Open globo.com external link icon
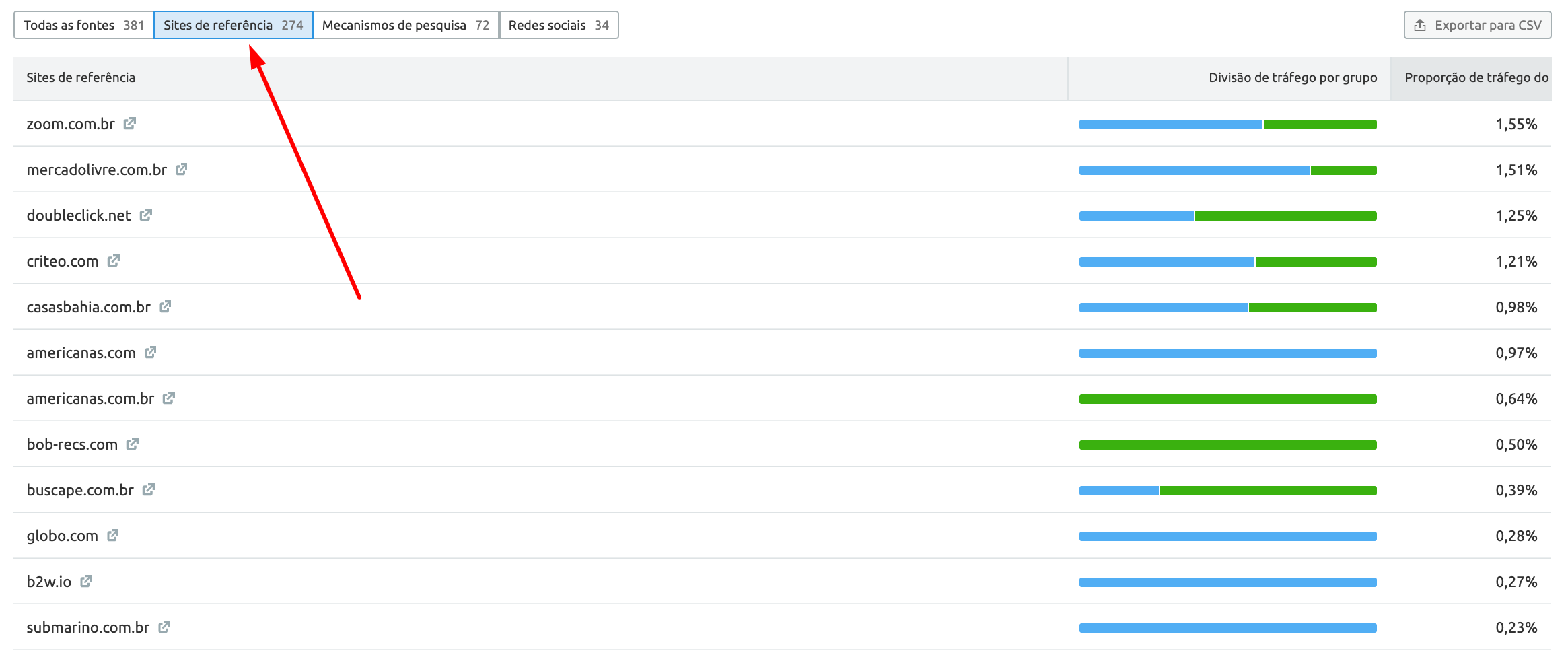Screen dimensions: 1568x665 [113, 535]
